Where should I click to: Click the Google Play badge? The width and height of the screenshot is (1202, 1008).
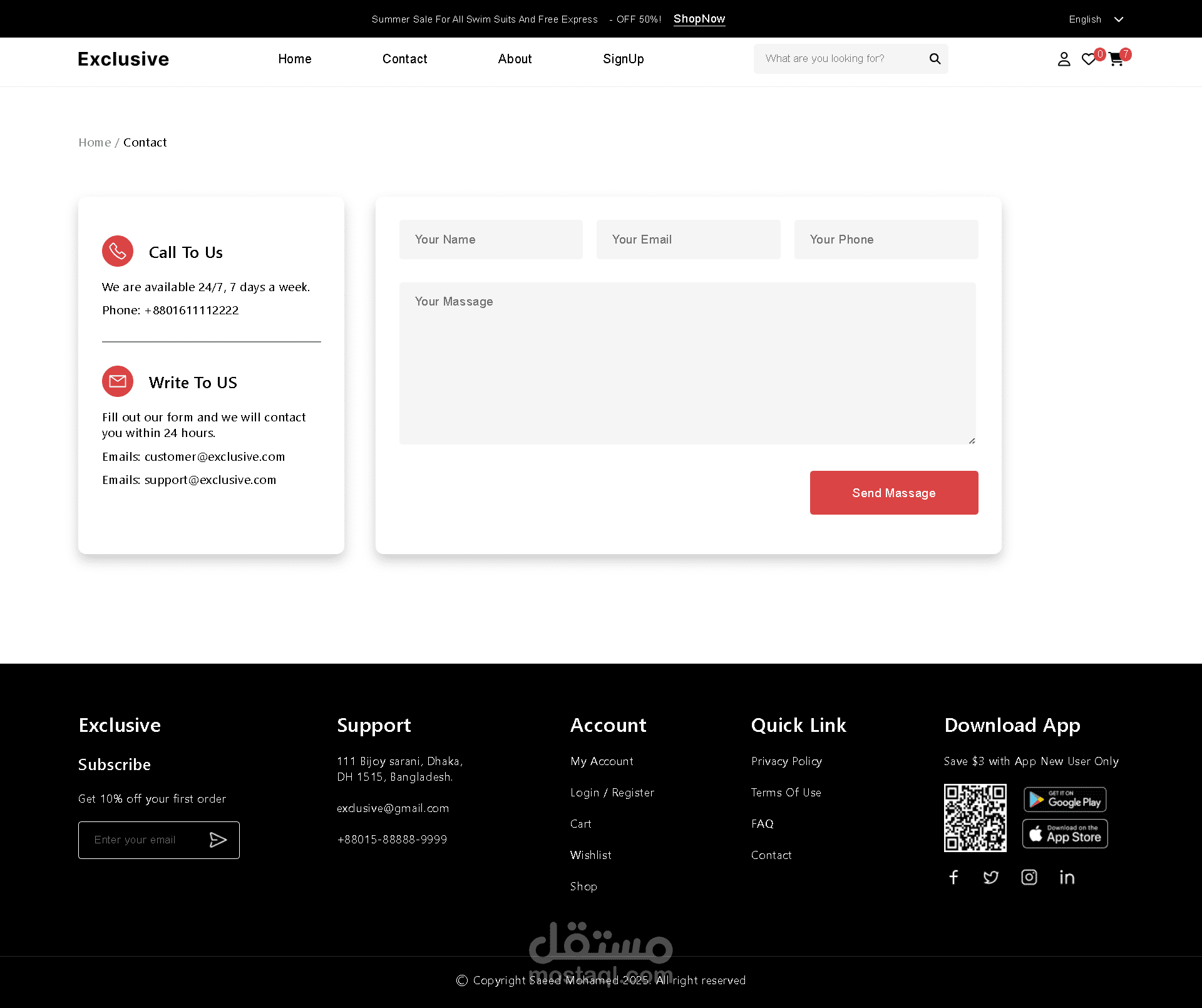(1065, 800)
